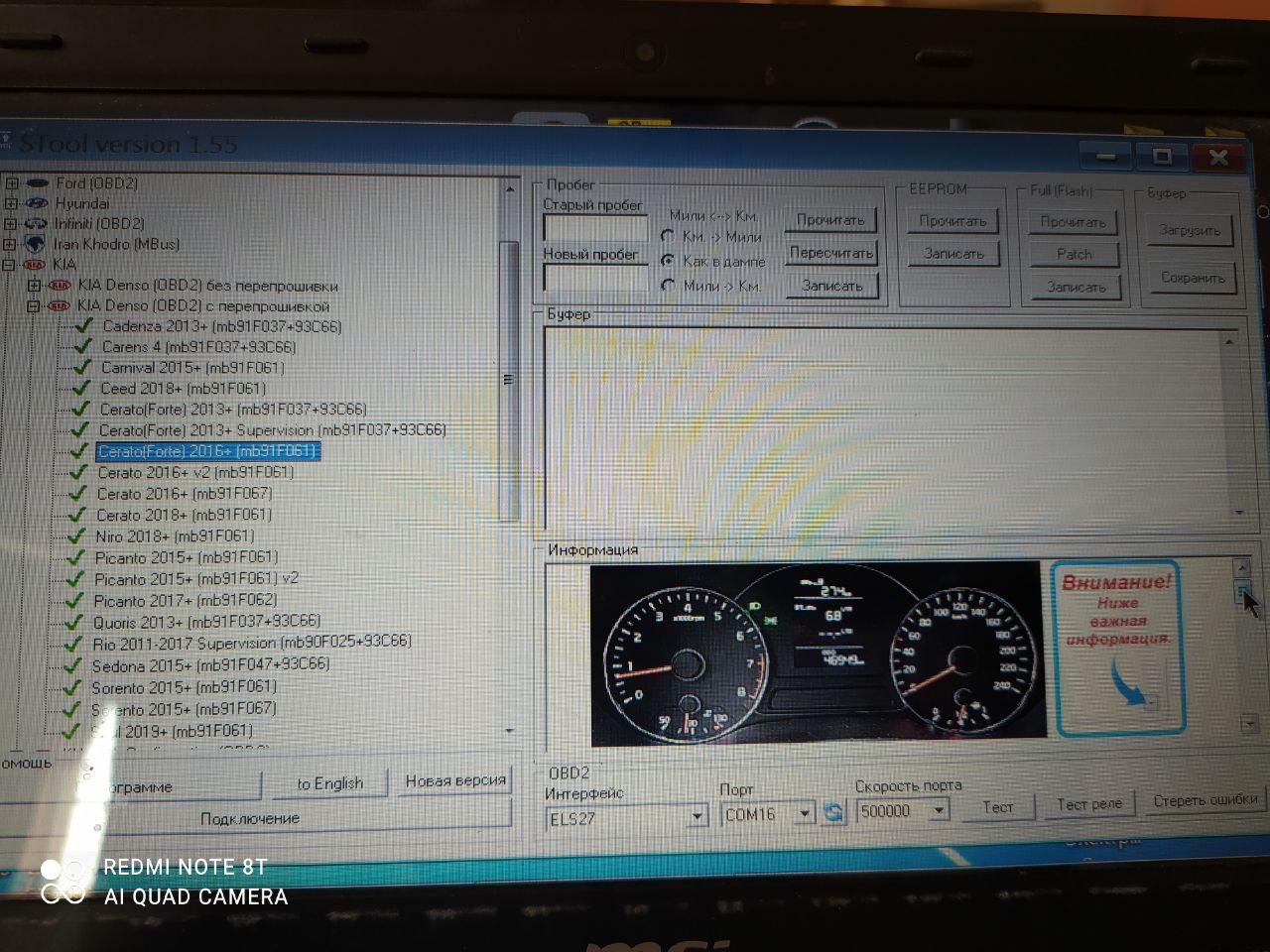The width and height of the screenshot is (1270, 952).
Task: Select Cerato(Forte) 2016+ (mb91F061) entry
Action: [207, 451]
